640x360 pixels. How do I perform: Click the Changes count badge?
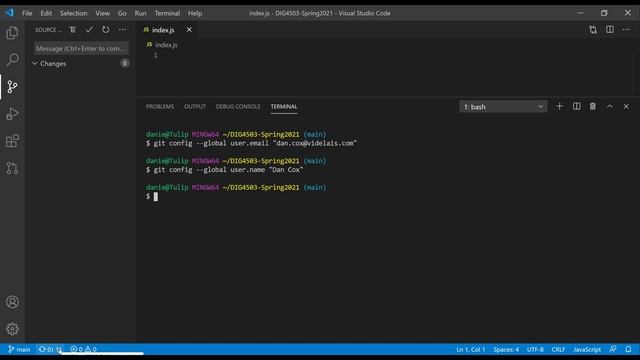coord(124,63)
